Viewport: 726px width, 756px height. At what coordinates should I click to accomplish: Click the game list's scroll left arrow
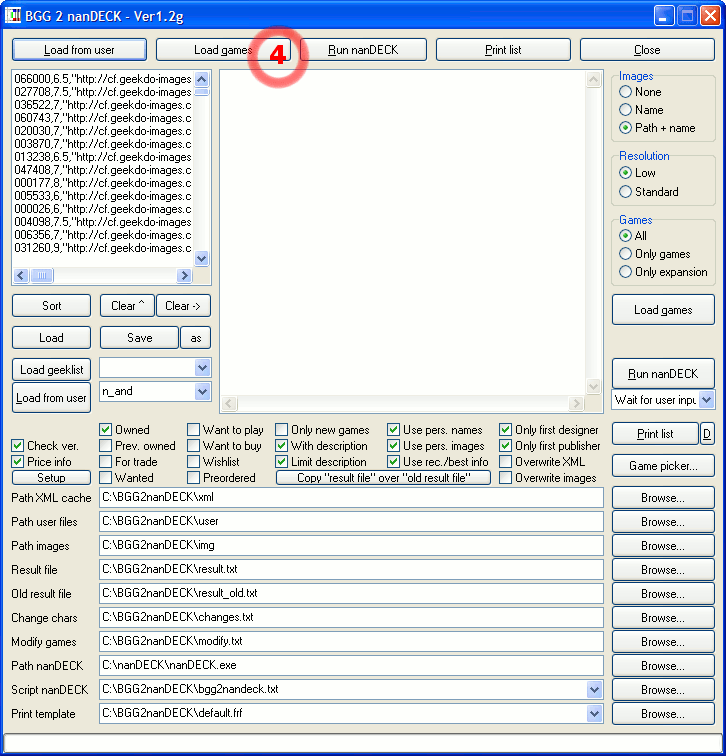point(20,275)
